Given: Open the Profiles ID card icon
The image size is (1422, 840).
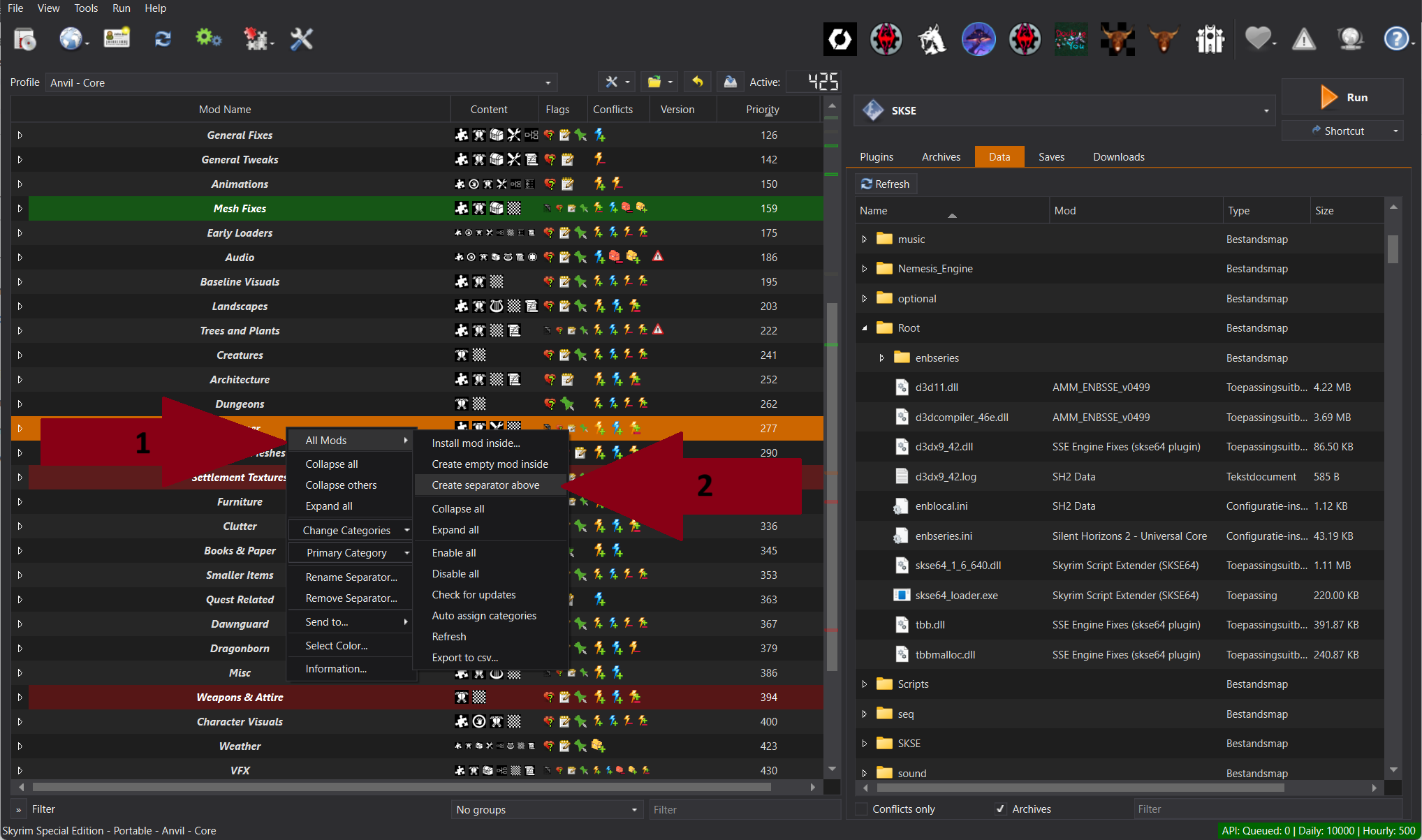Looking at the screenshot, I should click(117, 38).
